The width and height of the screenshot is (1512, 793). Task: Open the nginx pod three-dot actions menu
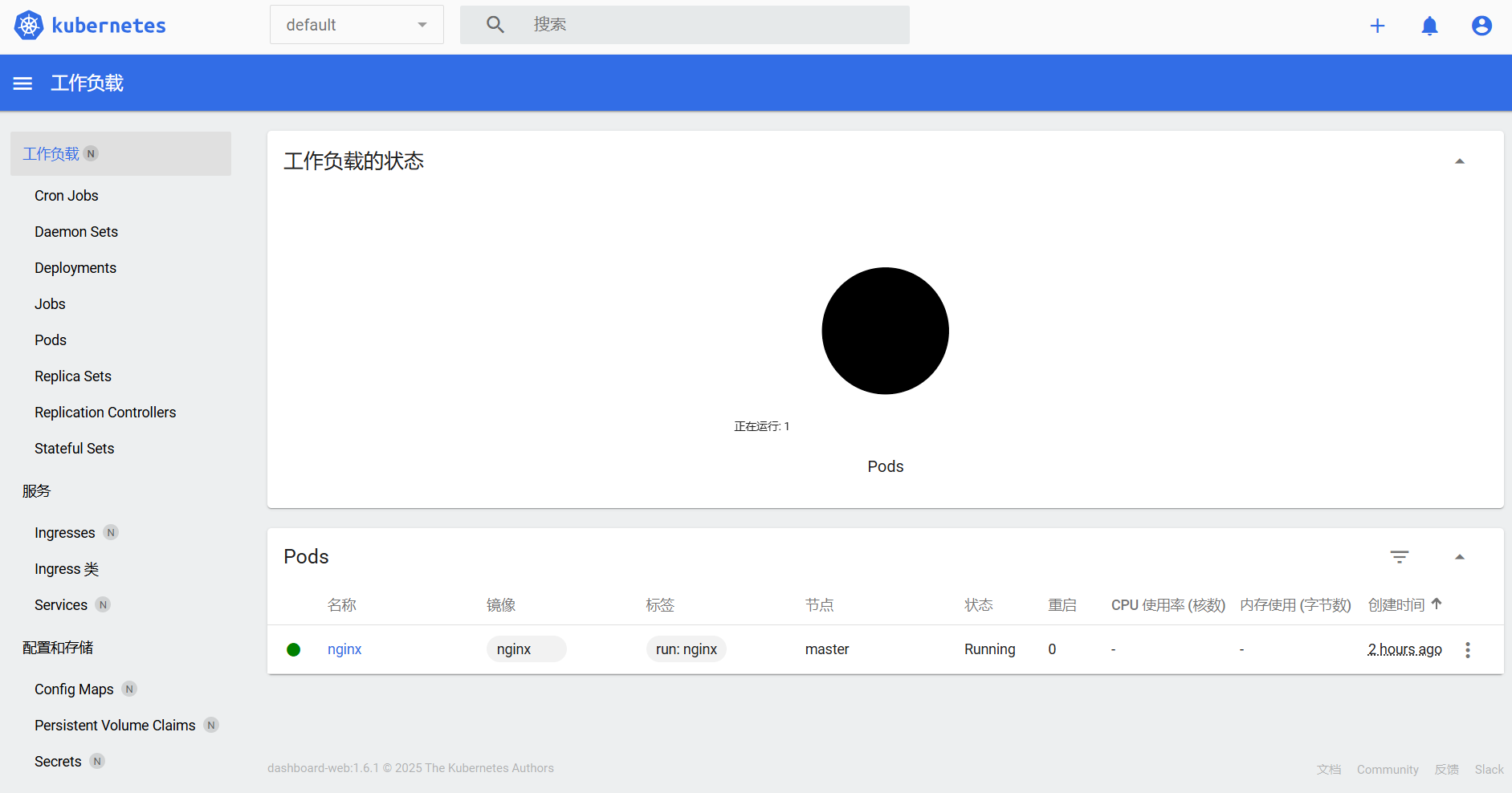pyautogui.click(x=1467, y=650)
